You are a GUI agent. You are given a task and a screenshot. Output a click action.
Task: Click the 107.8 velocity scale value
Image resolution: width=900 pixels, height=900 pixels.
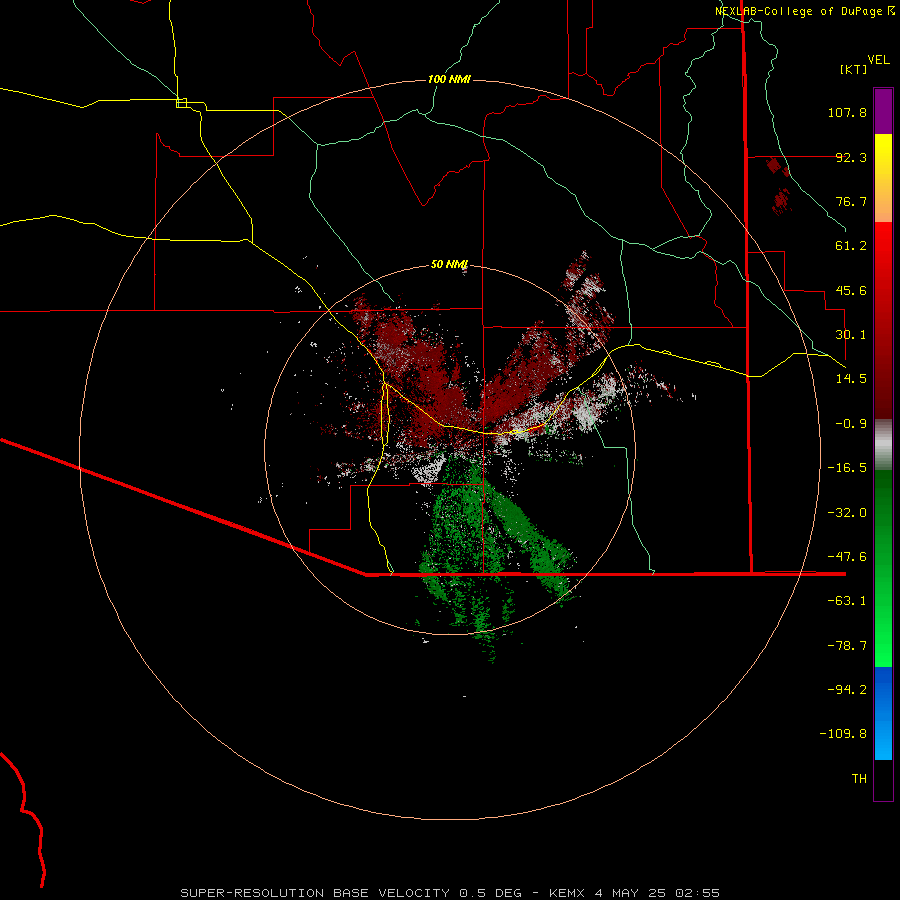pyautogui.click(x=847, y=112)
